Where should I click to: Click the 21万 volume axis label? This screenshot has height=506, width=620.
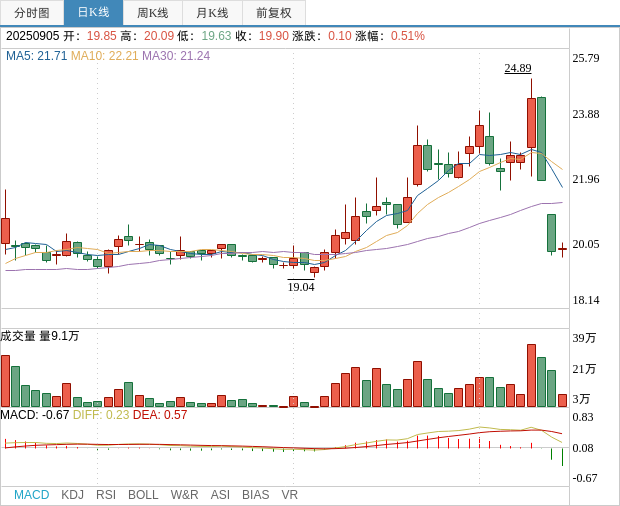[584, 369]
